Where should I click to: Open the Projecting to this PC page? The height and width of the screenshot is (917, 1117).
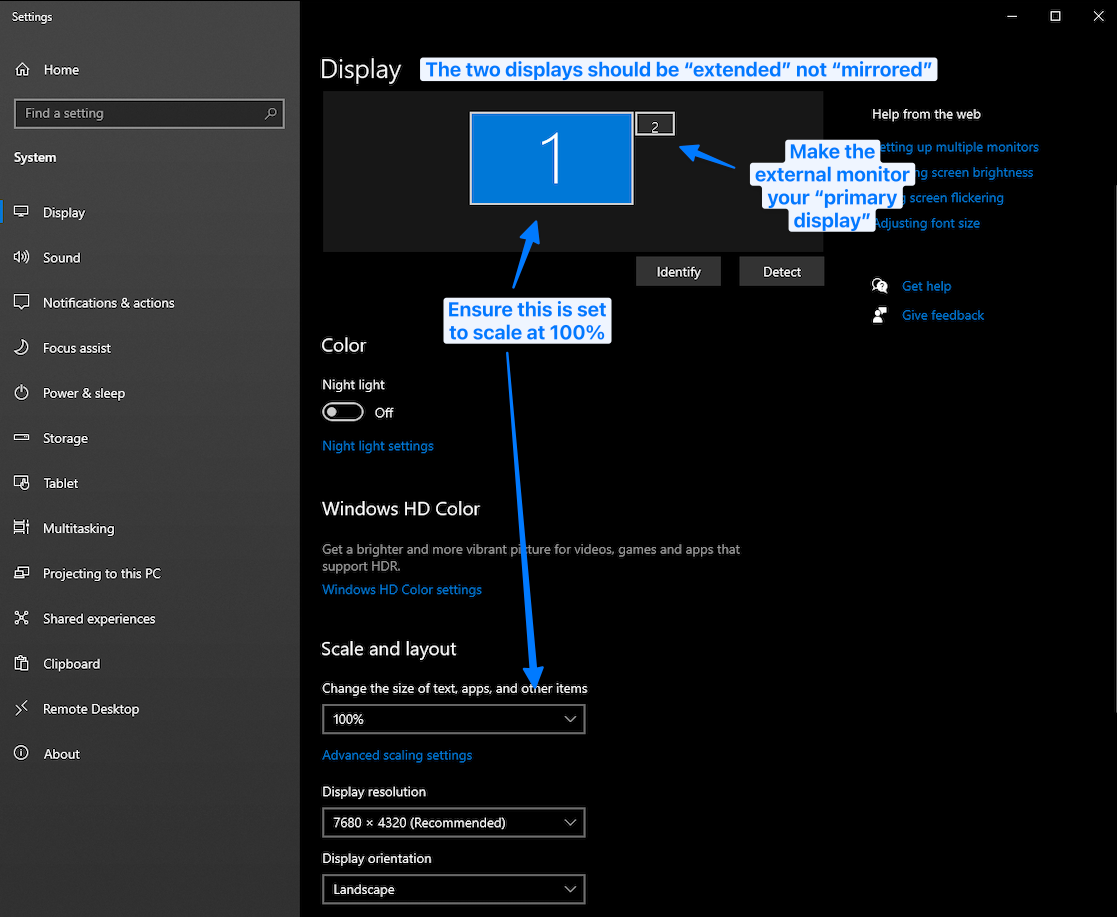(x=101, y=574)
